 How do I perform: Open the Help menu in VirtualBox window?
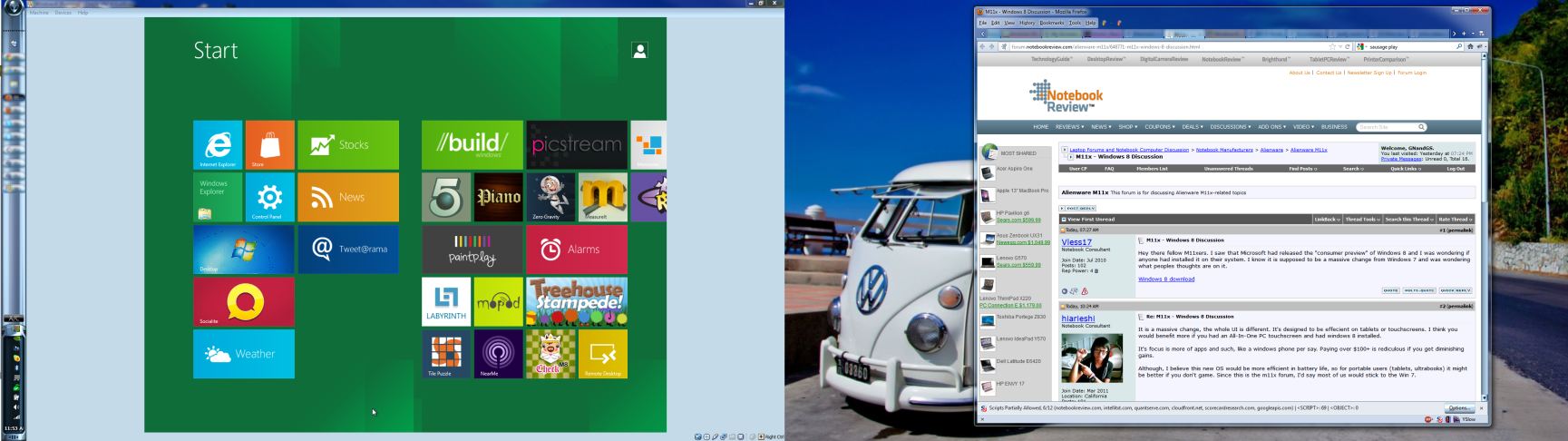point(83,13)
